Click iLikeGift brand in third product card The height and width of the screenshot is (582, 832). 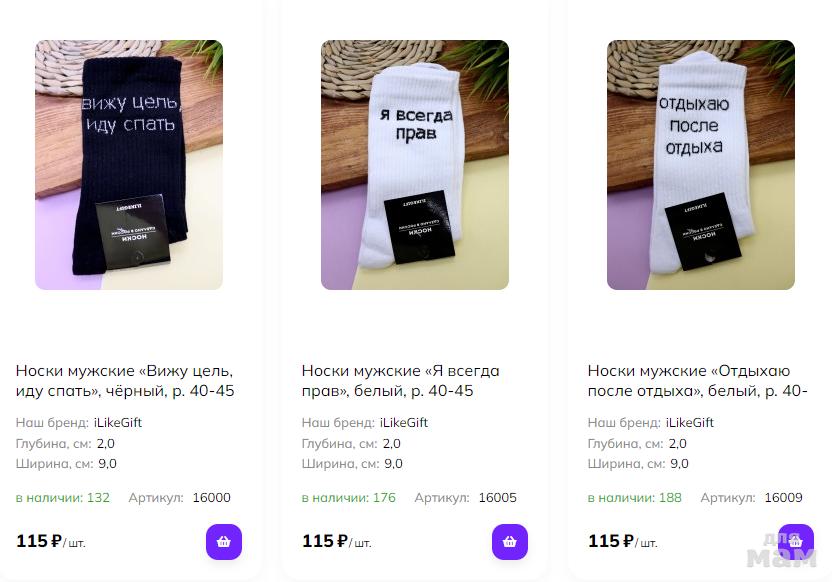[690, 422]
